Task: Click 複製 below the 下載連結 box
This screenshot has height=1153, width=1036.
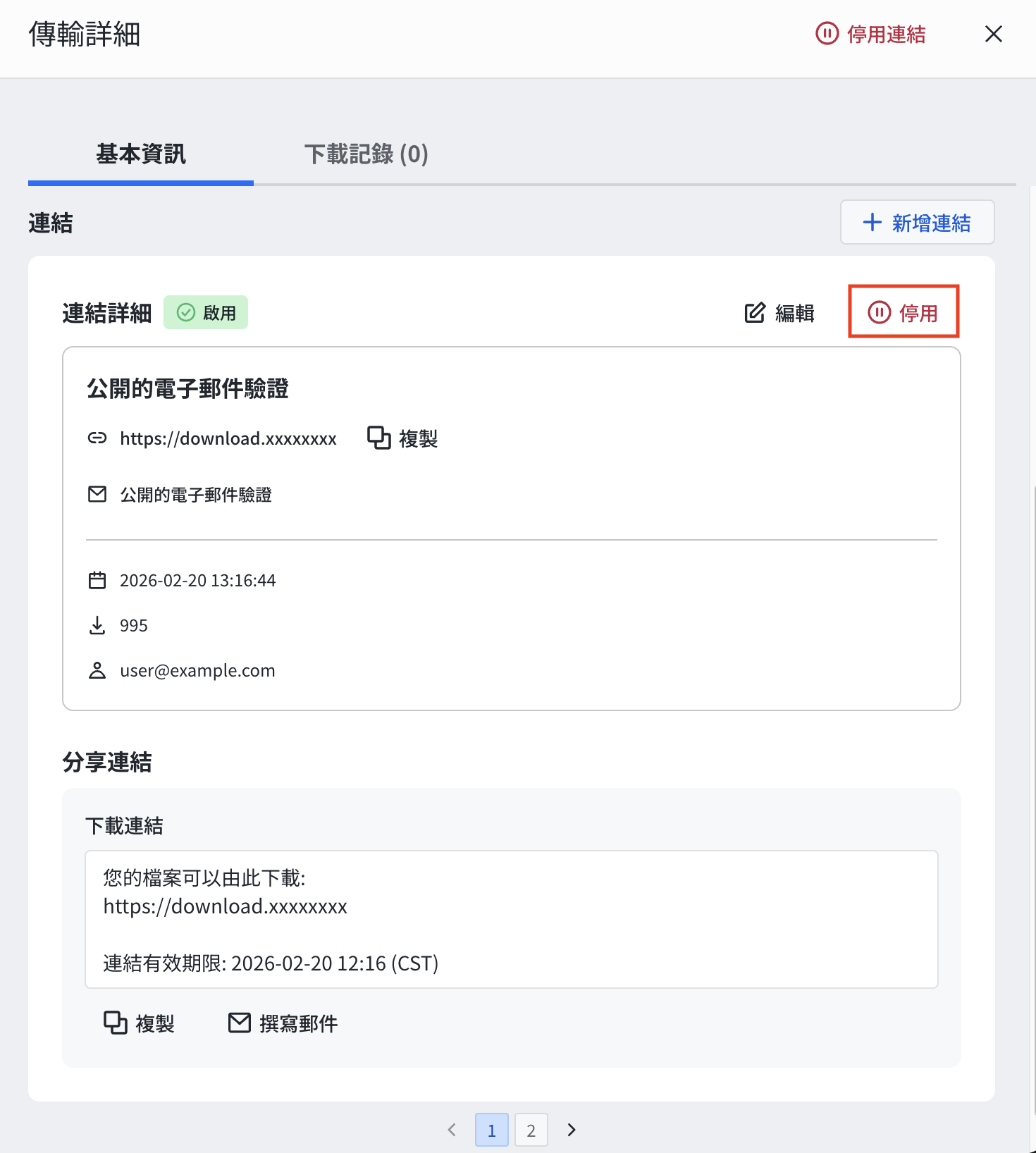Action: [x=140, y=1023]
